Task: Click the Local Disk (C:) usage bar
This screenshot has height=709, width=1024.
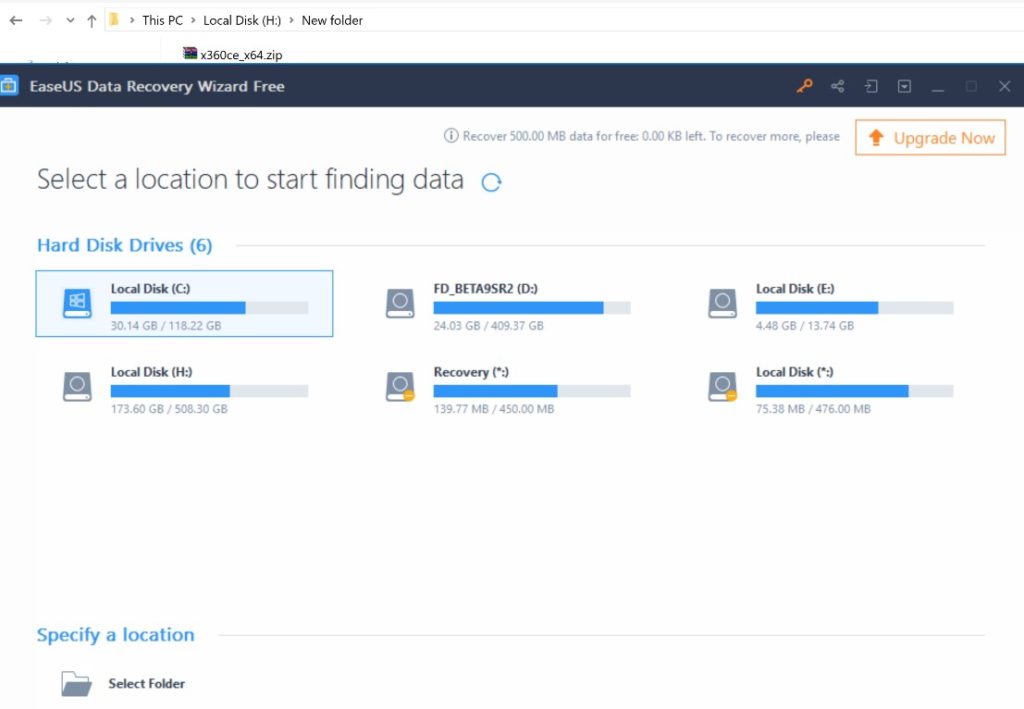Action: coord(209,308)
